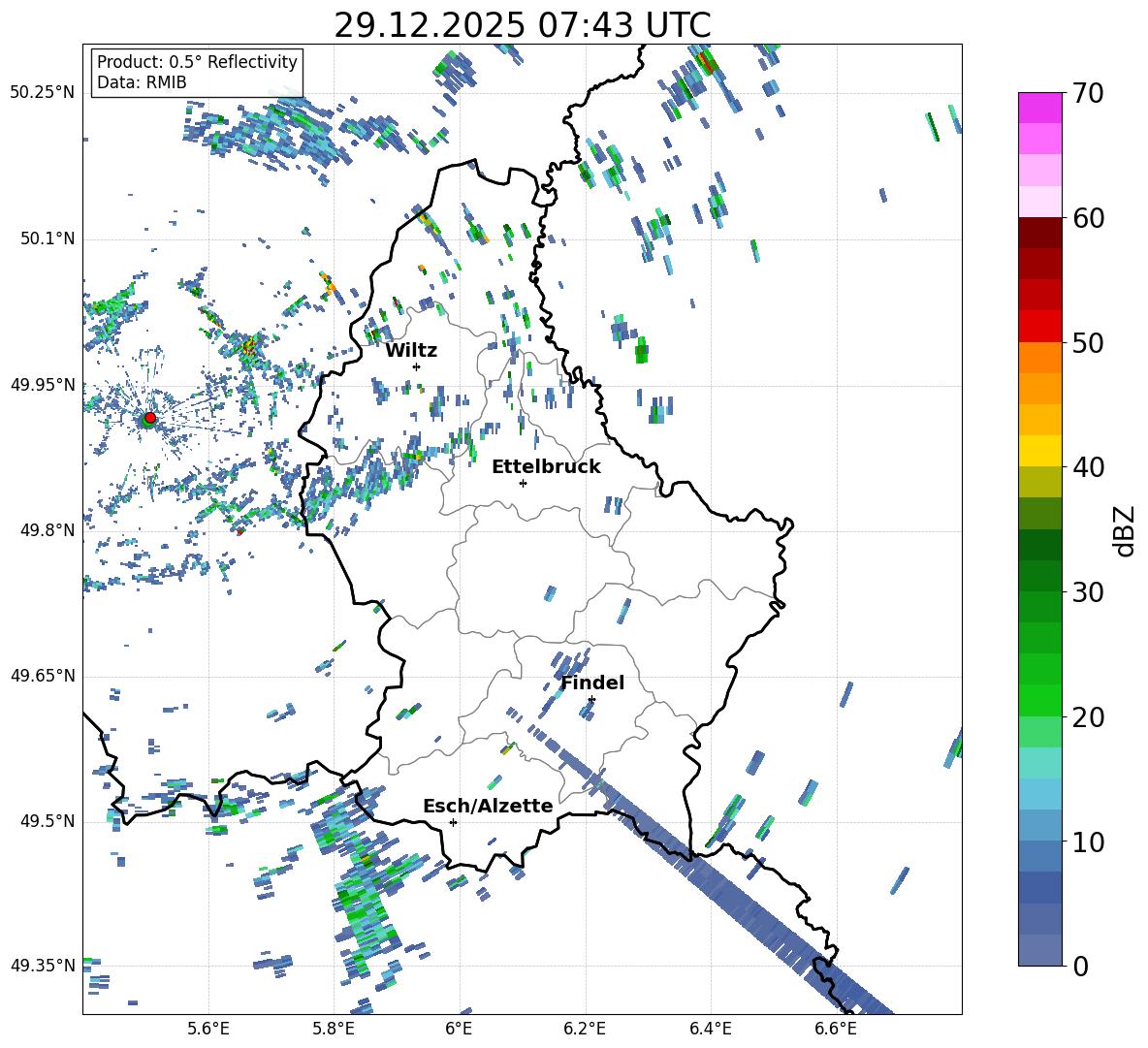
Task: Click the Findel city label
Action: (x=592, y=683)
